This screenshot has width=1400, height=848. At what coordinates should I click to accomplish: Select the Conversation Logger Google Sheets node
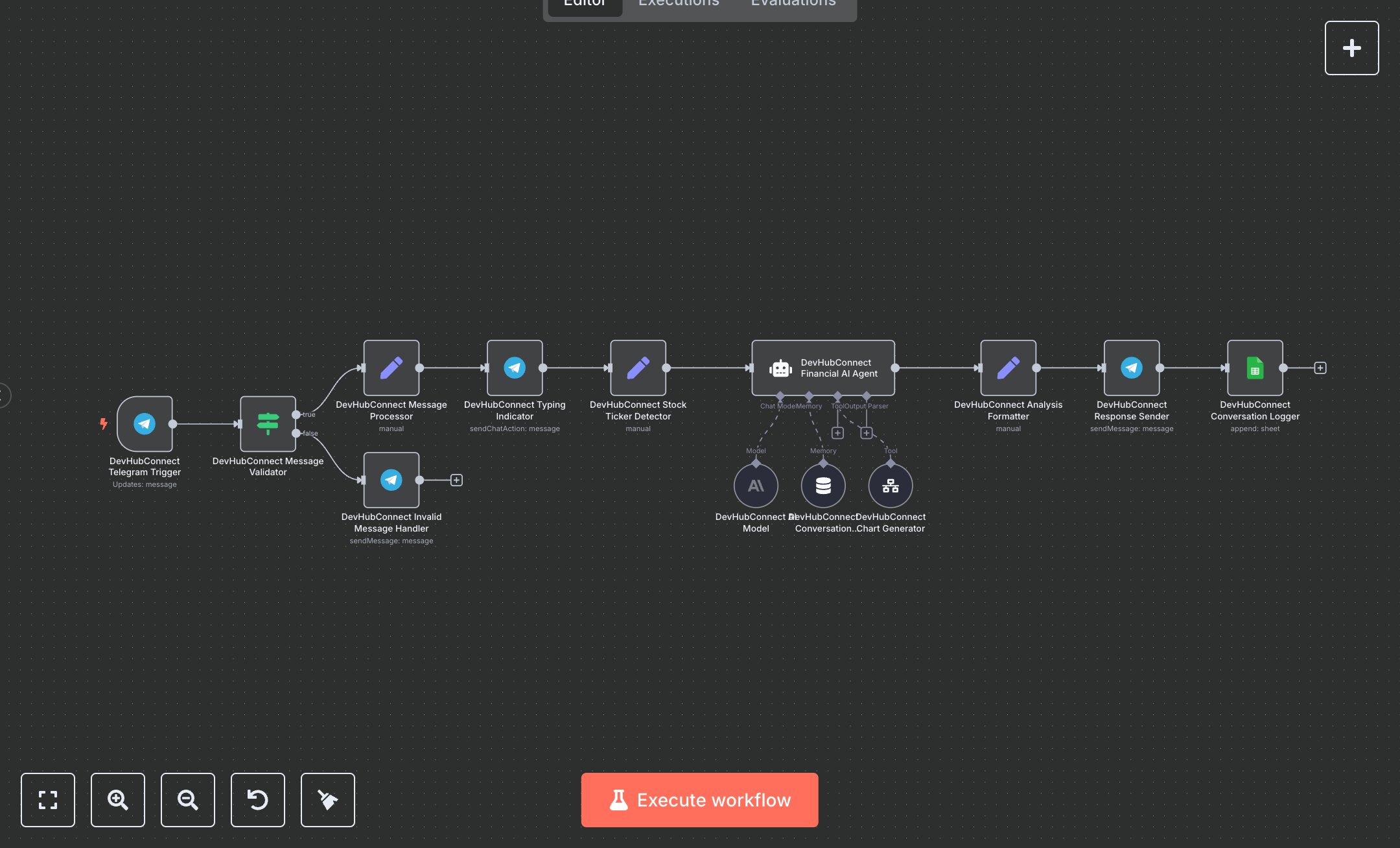point(1255,368)
